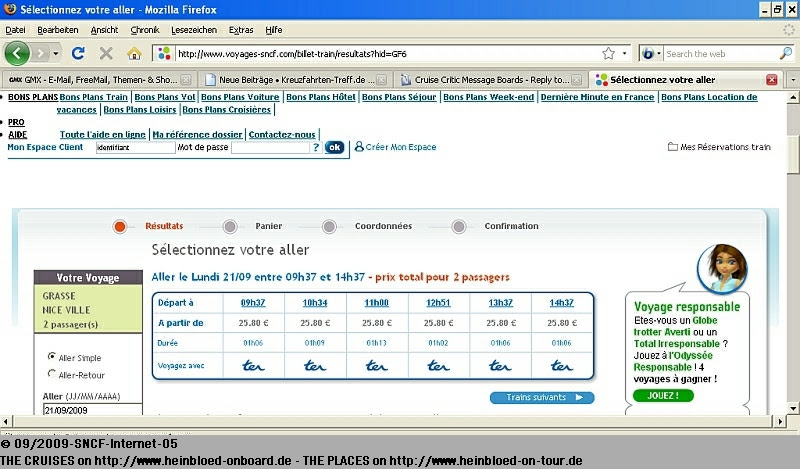Click the search magnifier icon
The width and height of the screenshot is (800, 469).
[786, 53]
